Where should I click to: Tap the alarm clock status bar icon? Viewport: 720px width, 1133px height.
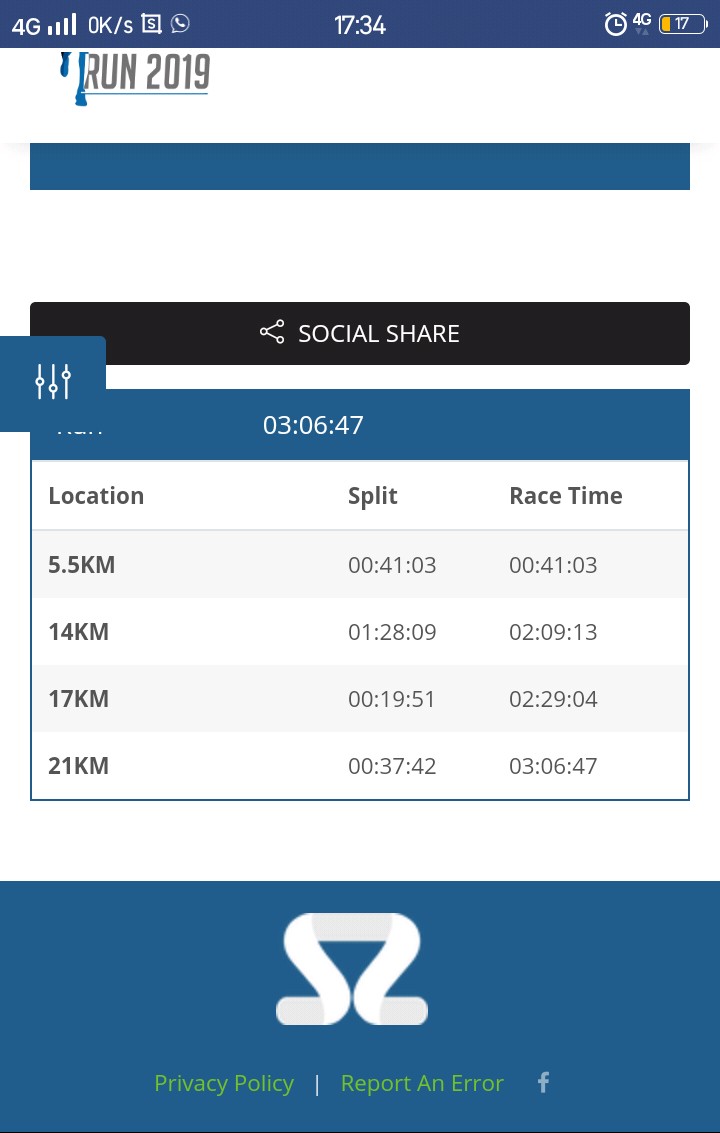click(x=615, y=25)
